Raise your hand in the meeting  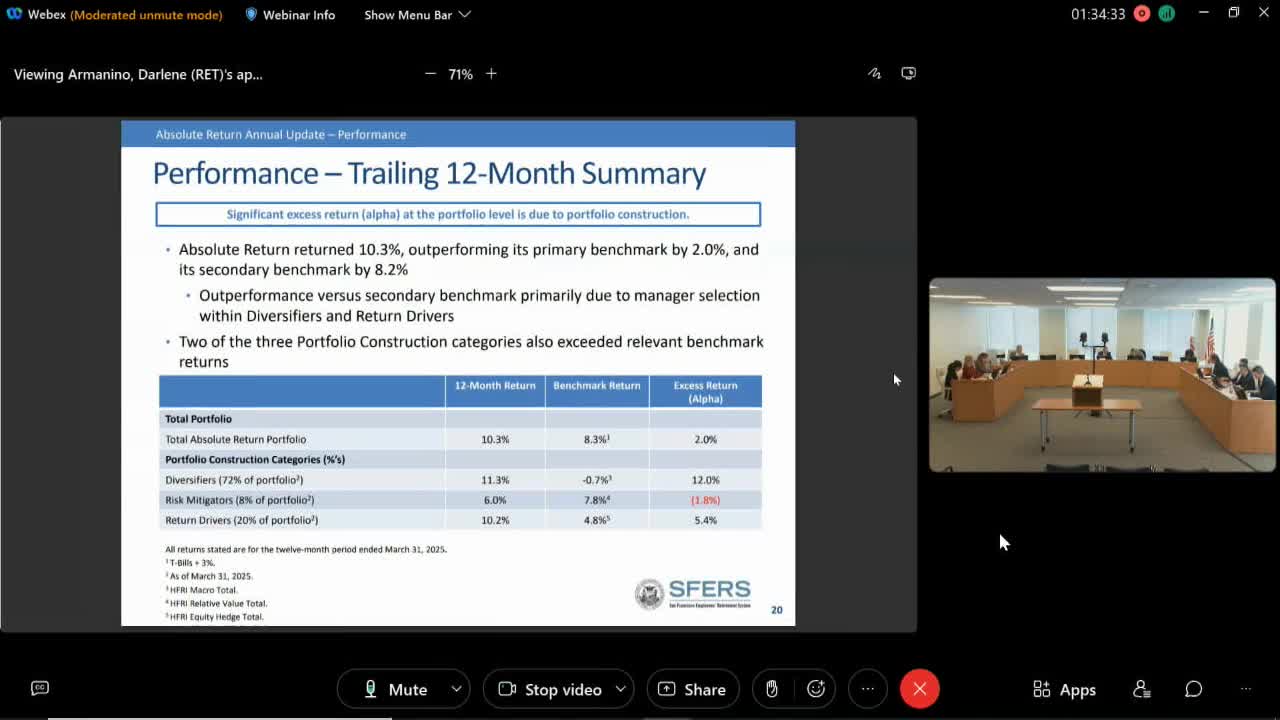[772, 689]
